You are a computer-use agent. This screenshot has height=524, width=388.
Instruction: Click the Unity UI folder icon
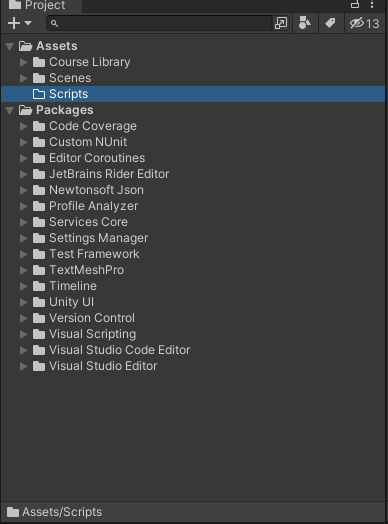coord(39,302)
